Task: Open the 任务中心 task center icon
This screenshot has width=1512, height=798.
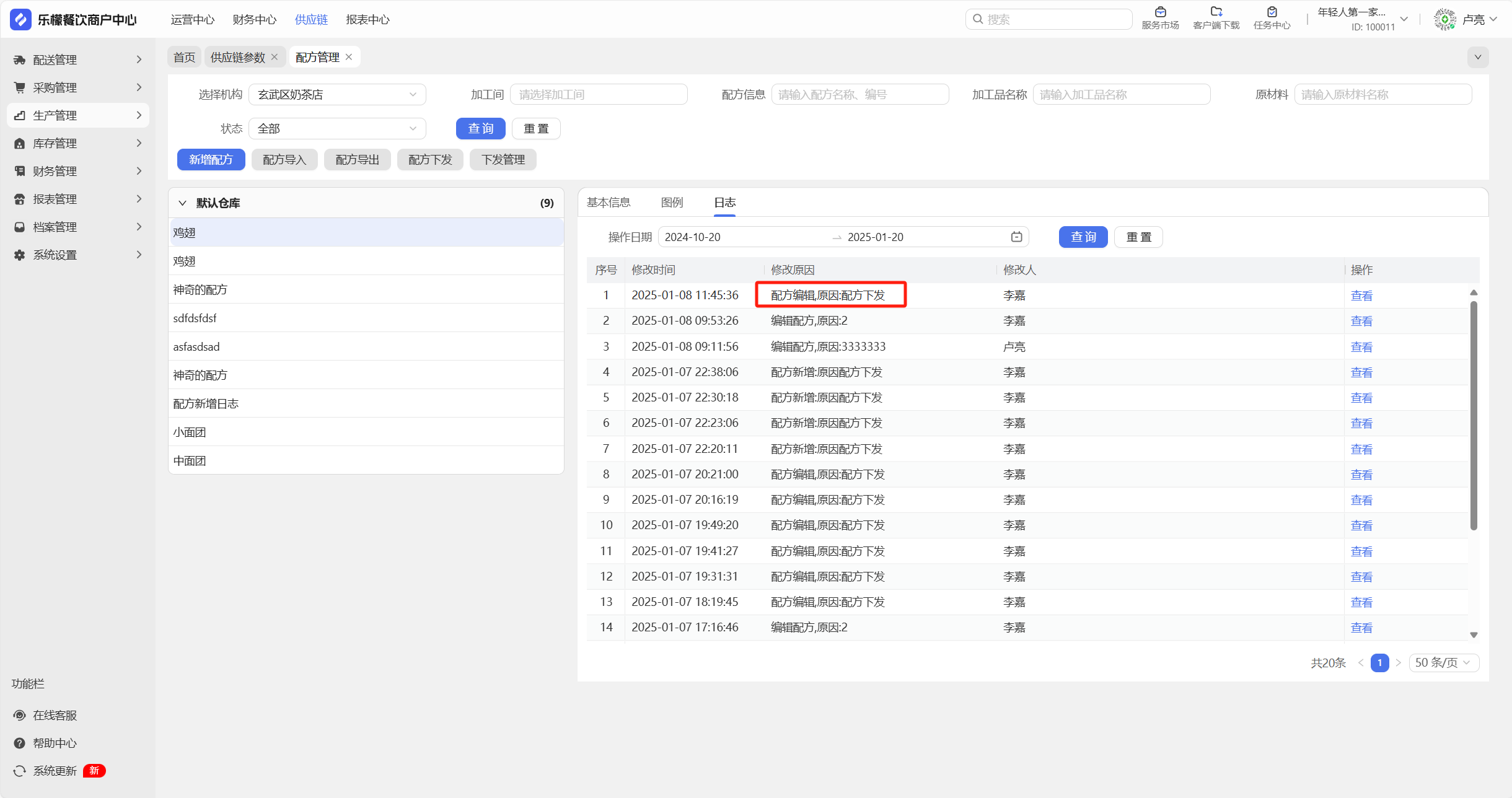Action: [x=1272, y=12]
